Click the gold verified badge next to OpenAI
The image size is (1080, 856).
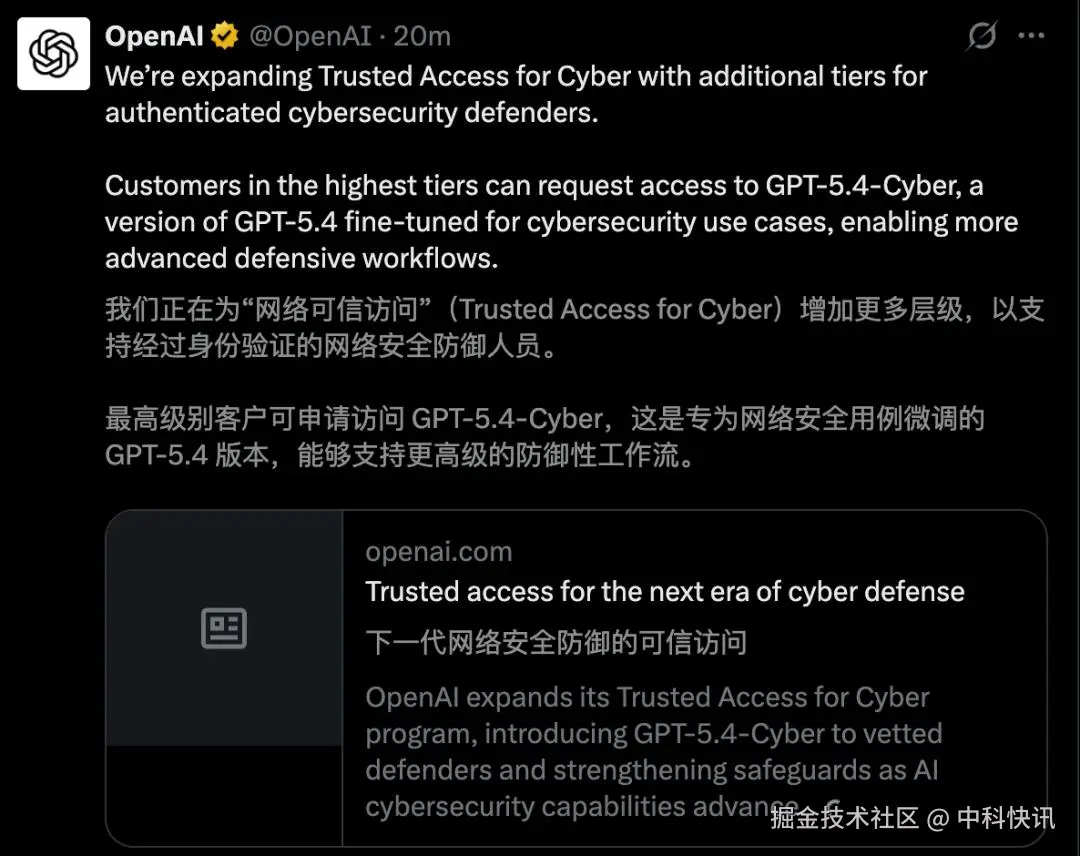225,37
